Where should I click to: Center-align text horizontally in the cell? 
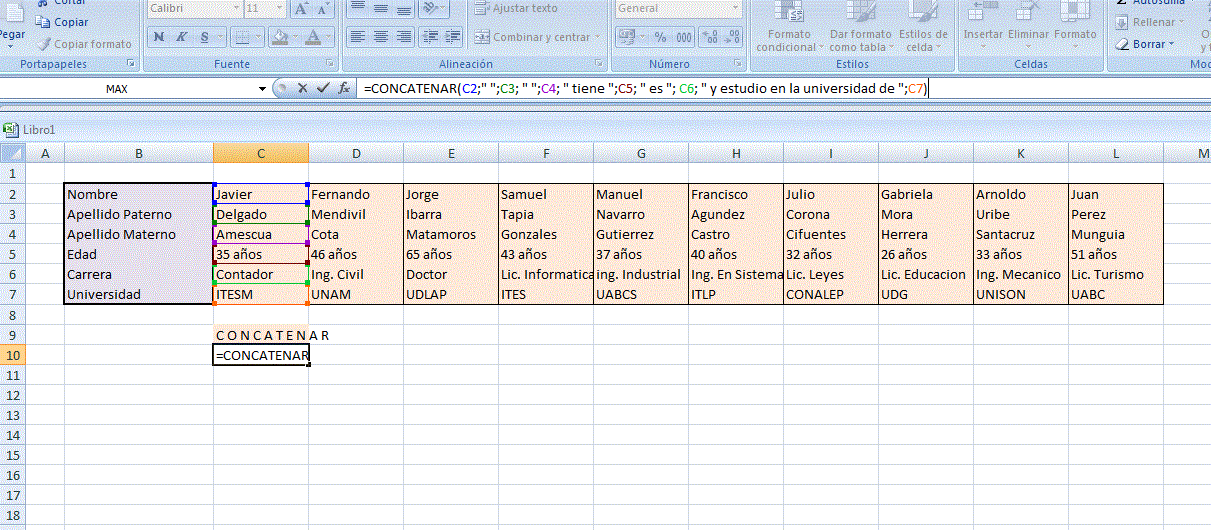tap(380, 37)
